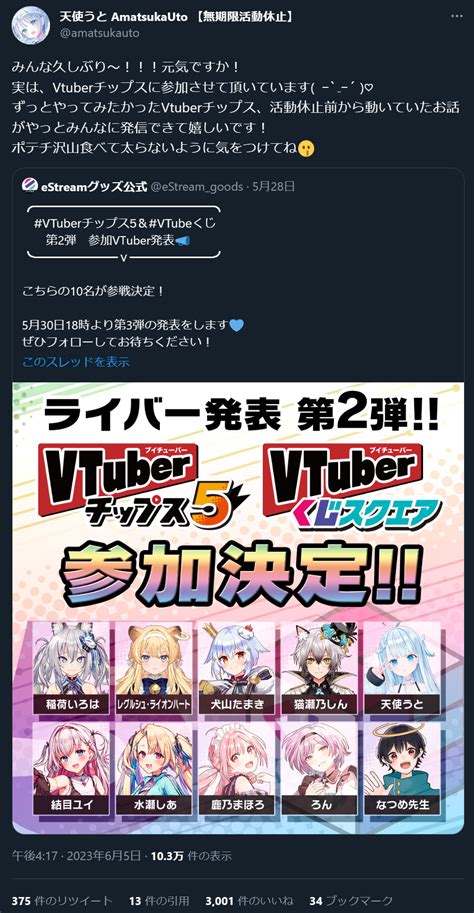Click 犬山たまき character portrait
474x913 pixels.
(236, 668)
